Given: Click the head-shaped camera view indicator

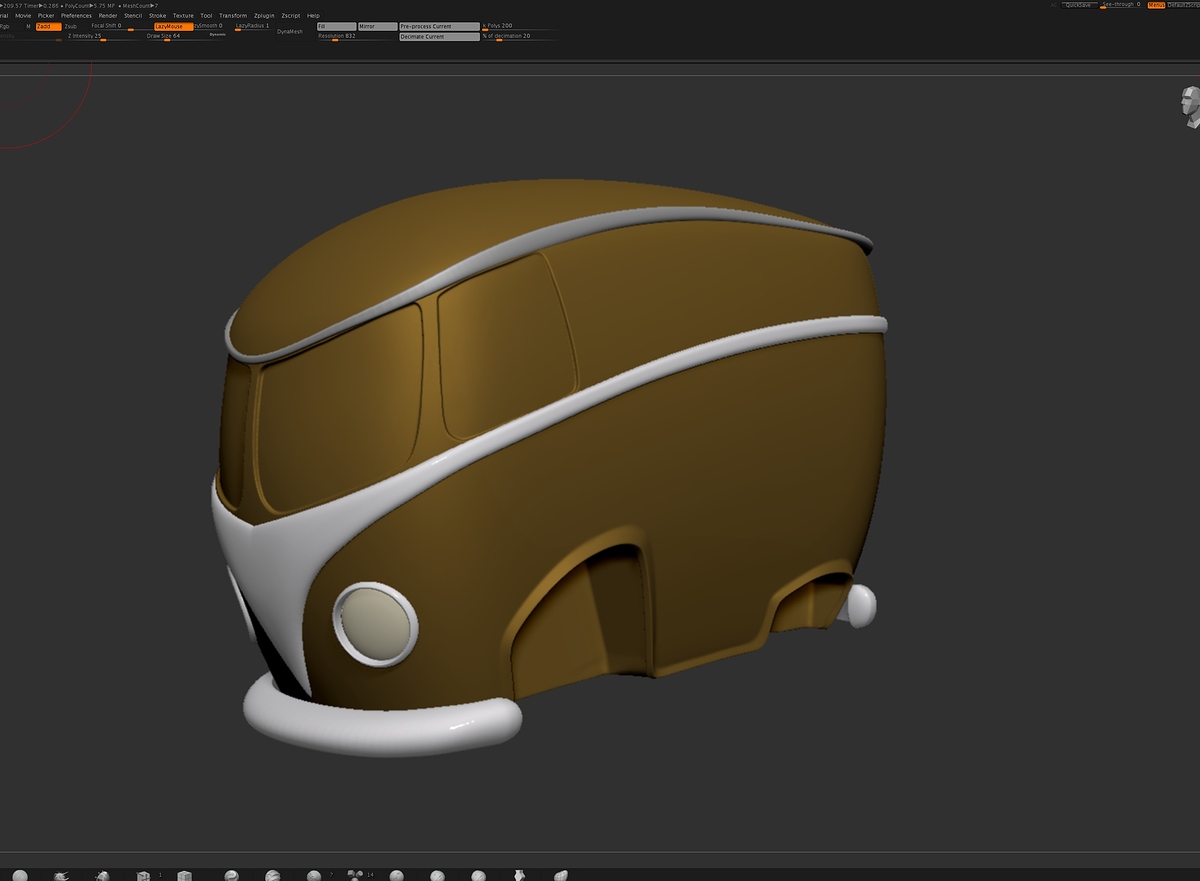Looking at the screenshot, I should tap(1189, 106).
